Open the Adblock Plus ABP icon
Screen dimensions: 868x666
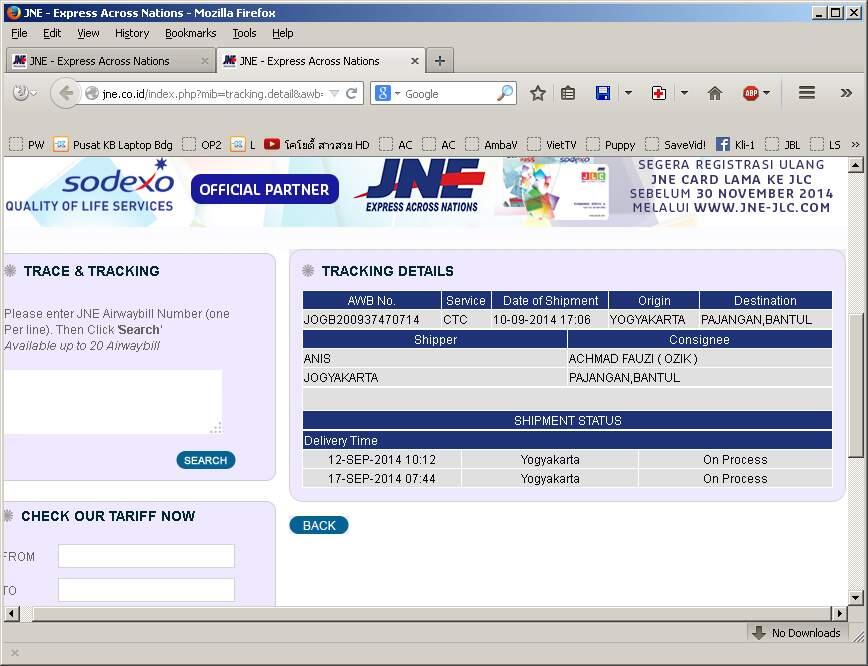coord(751,93)
